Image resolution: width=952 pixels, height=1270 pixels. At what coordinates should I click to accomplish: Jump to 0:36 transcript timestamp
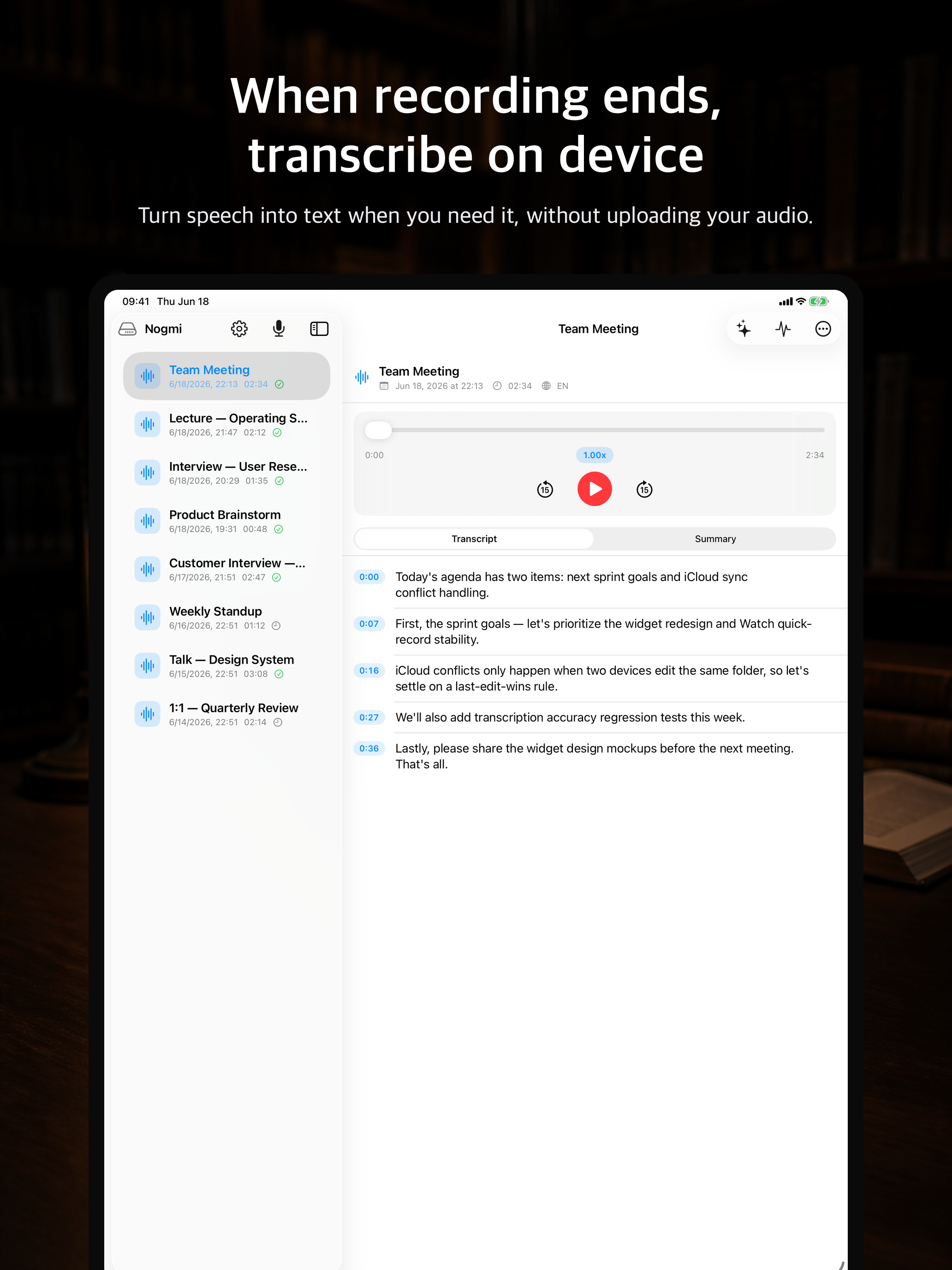(x=369, y=749)
